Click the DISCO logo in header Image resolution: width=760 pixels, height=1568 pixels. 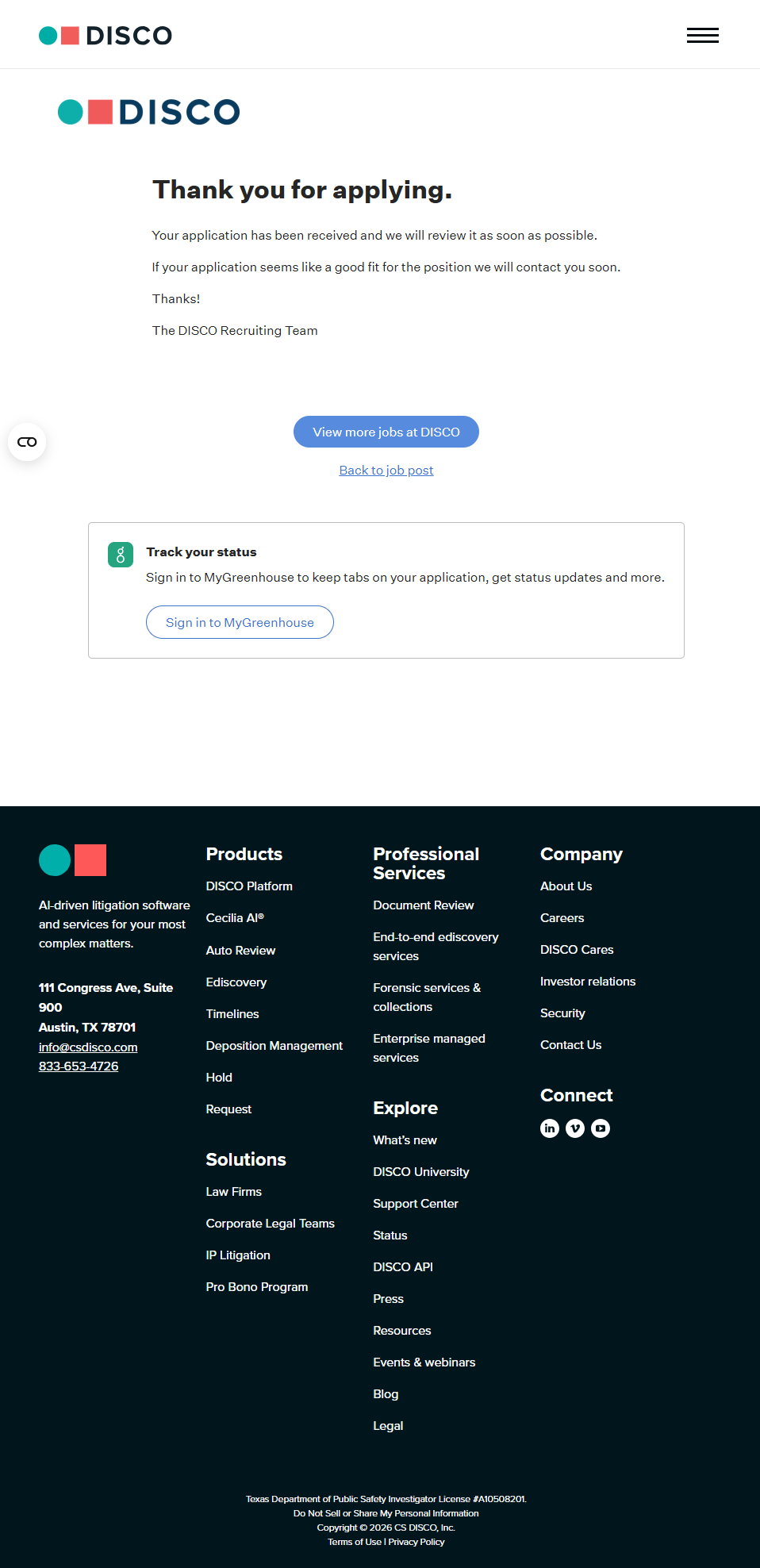point(106,36)
